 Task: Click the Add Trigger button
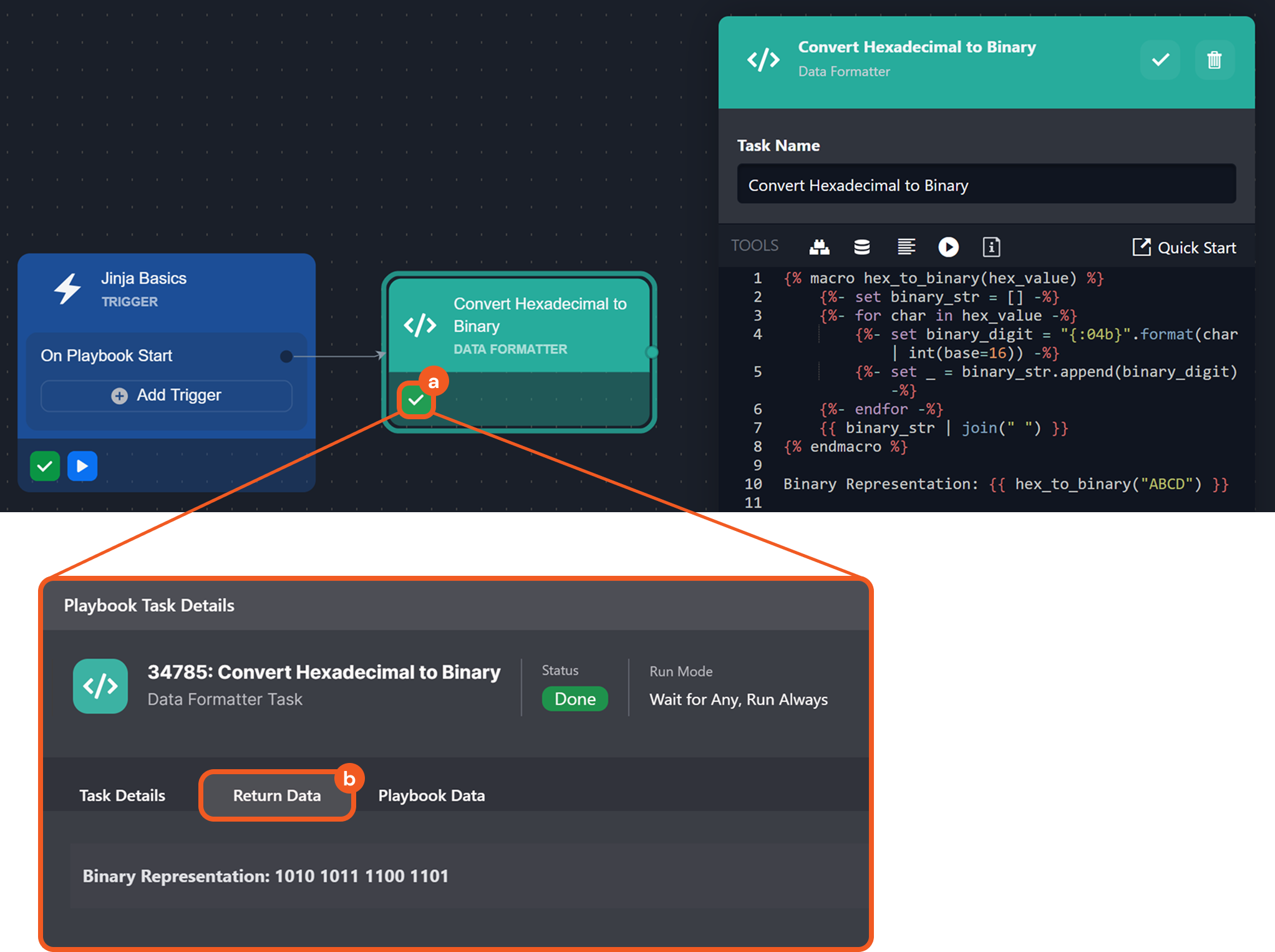click(x=167, y=396)
